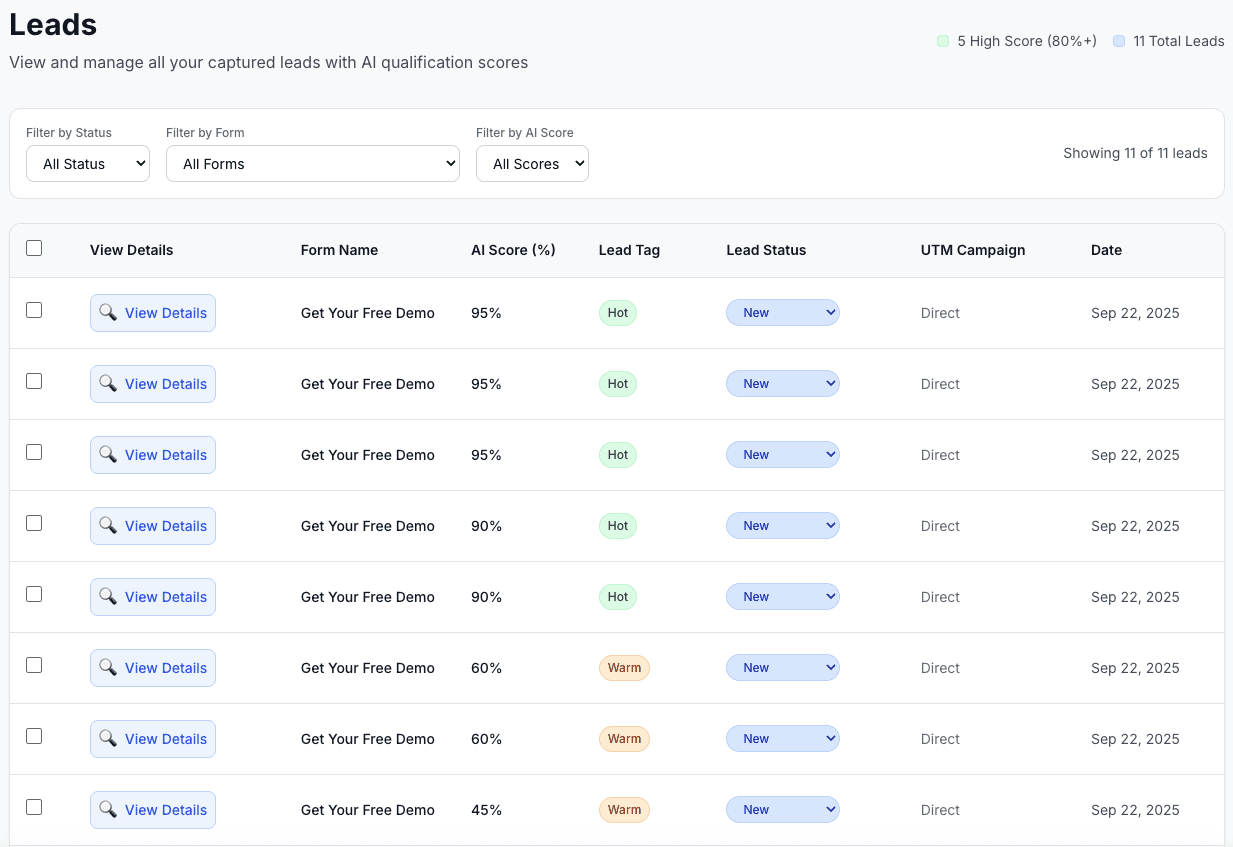Click the green High Score legend square
This screenshot has width=1233, height=847.
click(x=942, y=41)
